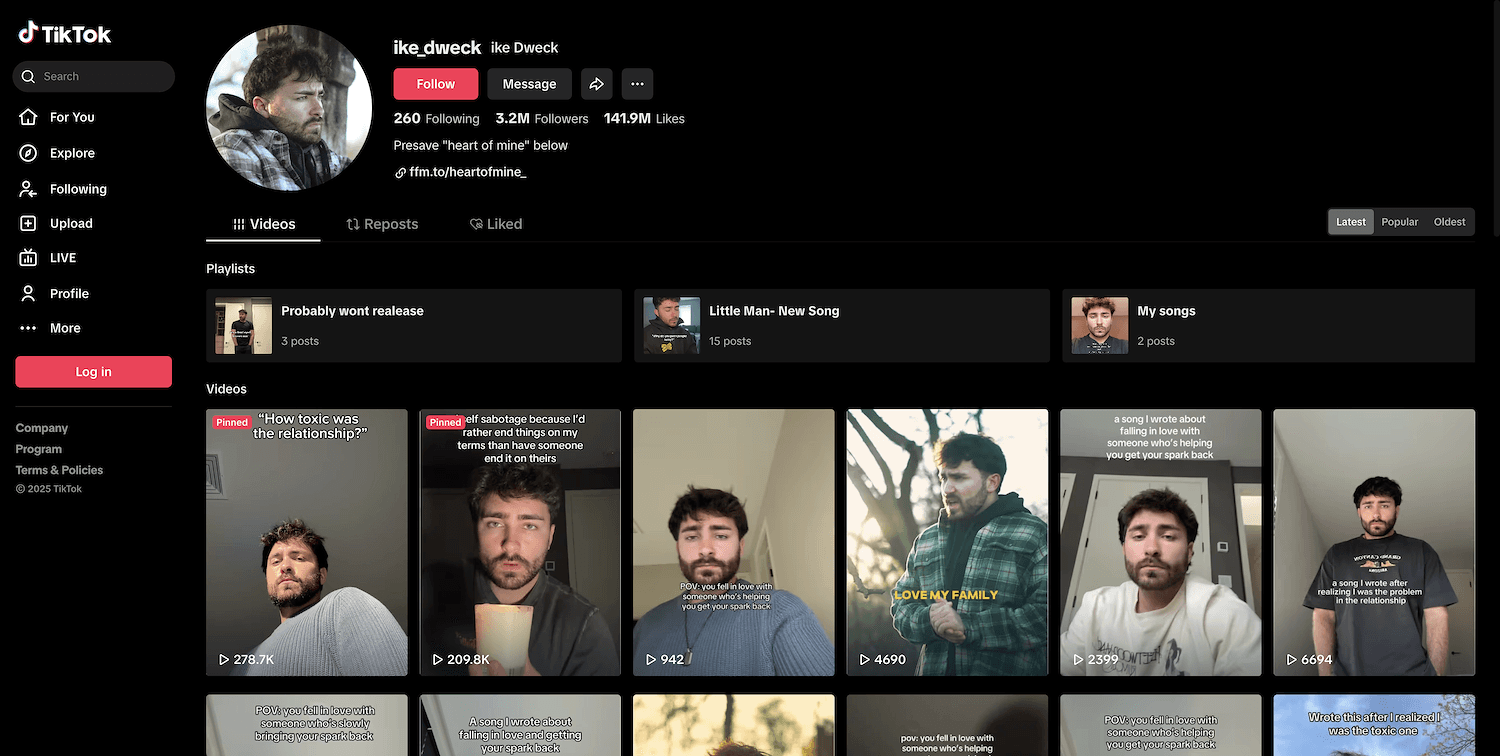Switch to the Liked tab
This screenshot has width=1500, height=756.
tap(496, 224)
